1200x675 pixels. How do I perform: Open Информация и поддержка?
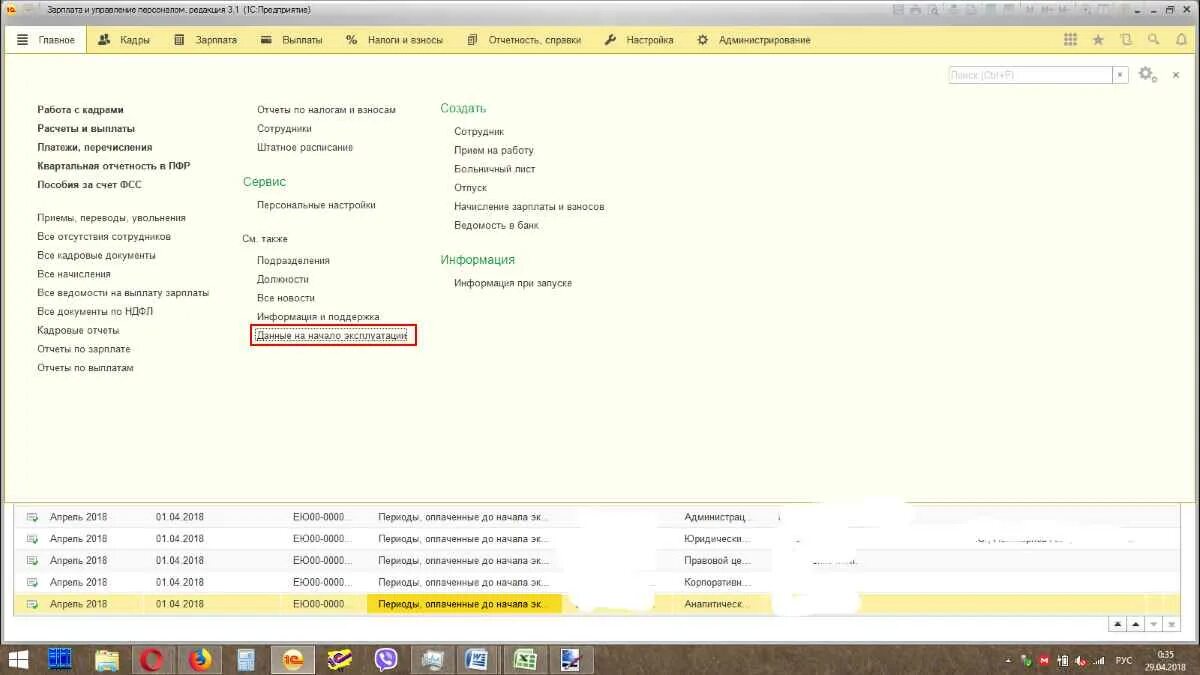click(x=318, y=317)
